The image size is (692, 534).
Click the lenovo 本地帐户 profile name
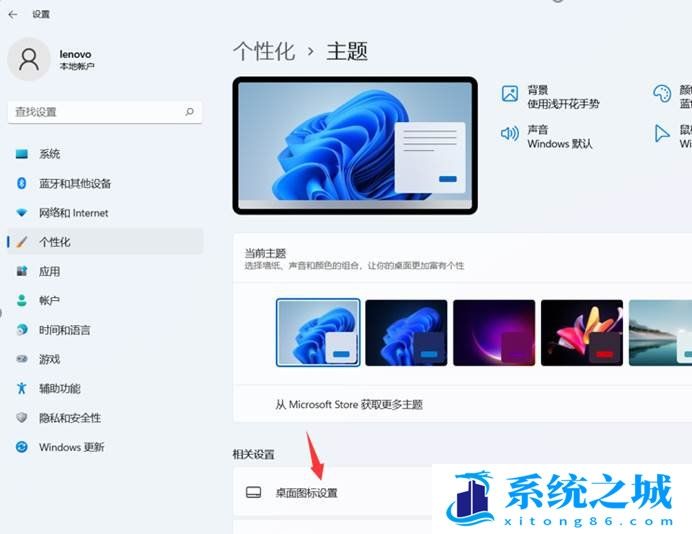point(77,60)
